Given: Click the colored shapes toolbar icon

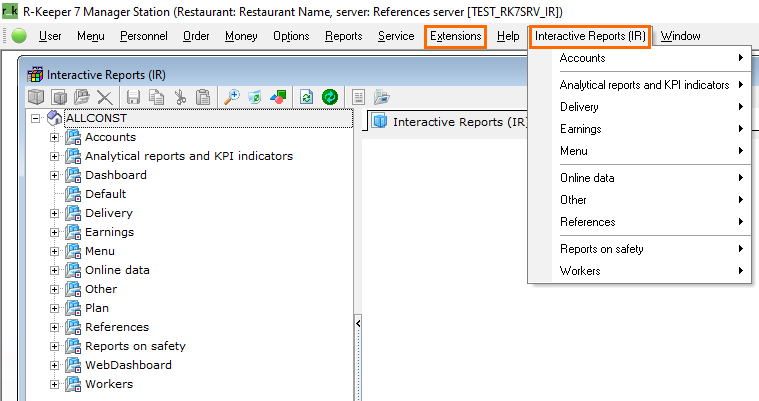Looking at the screenshot, I should tap(278, 97).
